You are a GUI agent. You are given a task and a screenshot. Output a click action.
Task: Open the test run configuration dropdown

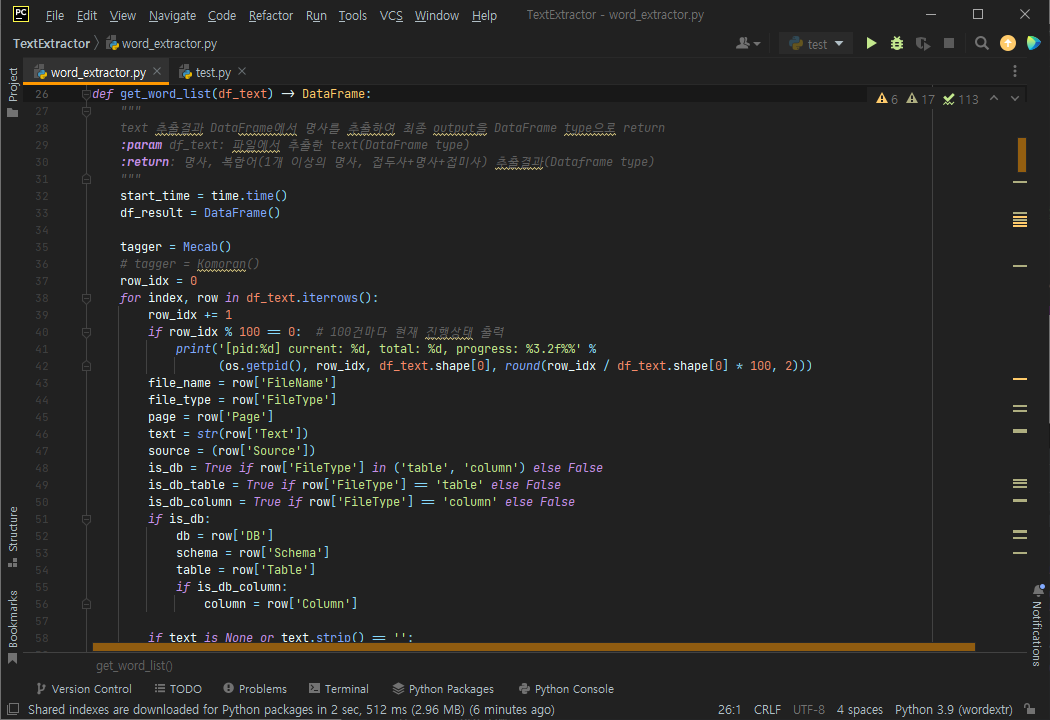(816, 44)
